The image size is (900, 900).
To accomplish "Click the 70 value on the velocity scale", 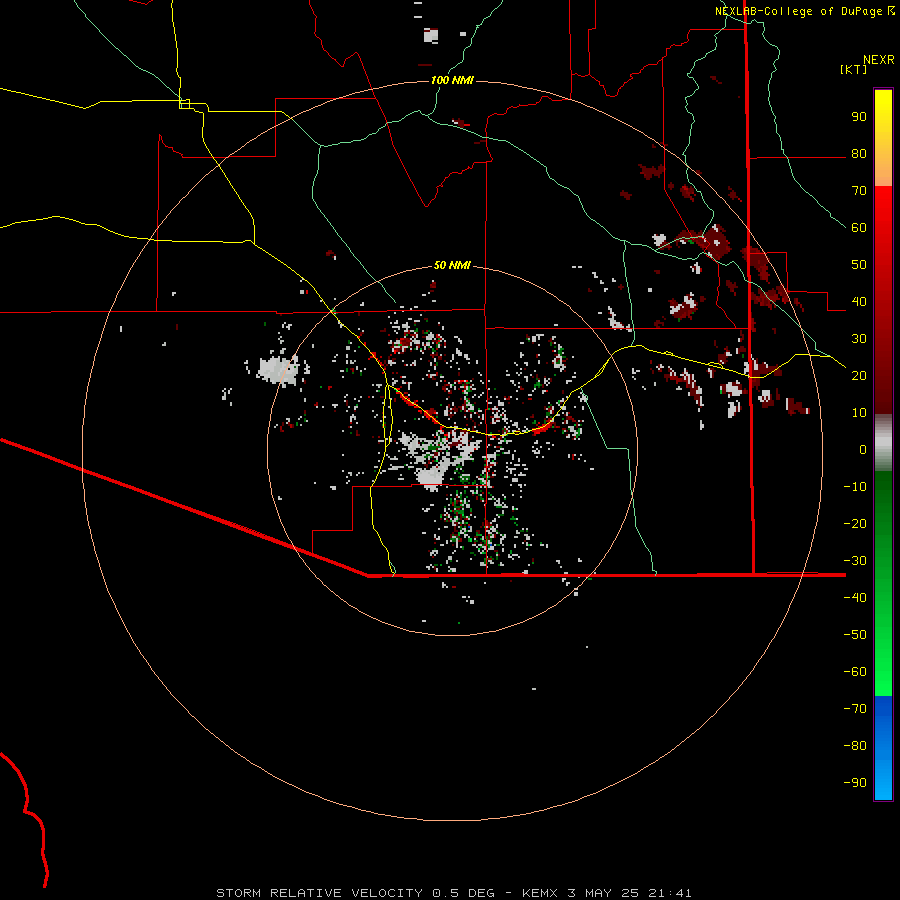I will pos(859,191).
